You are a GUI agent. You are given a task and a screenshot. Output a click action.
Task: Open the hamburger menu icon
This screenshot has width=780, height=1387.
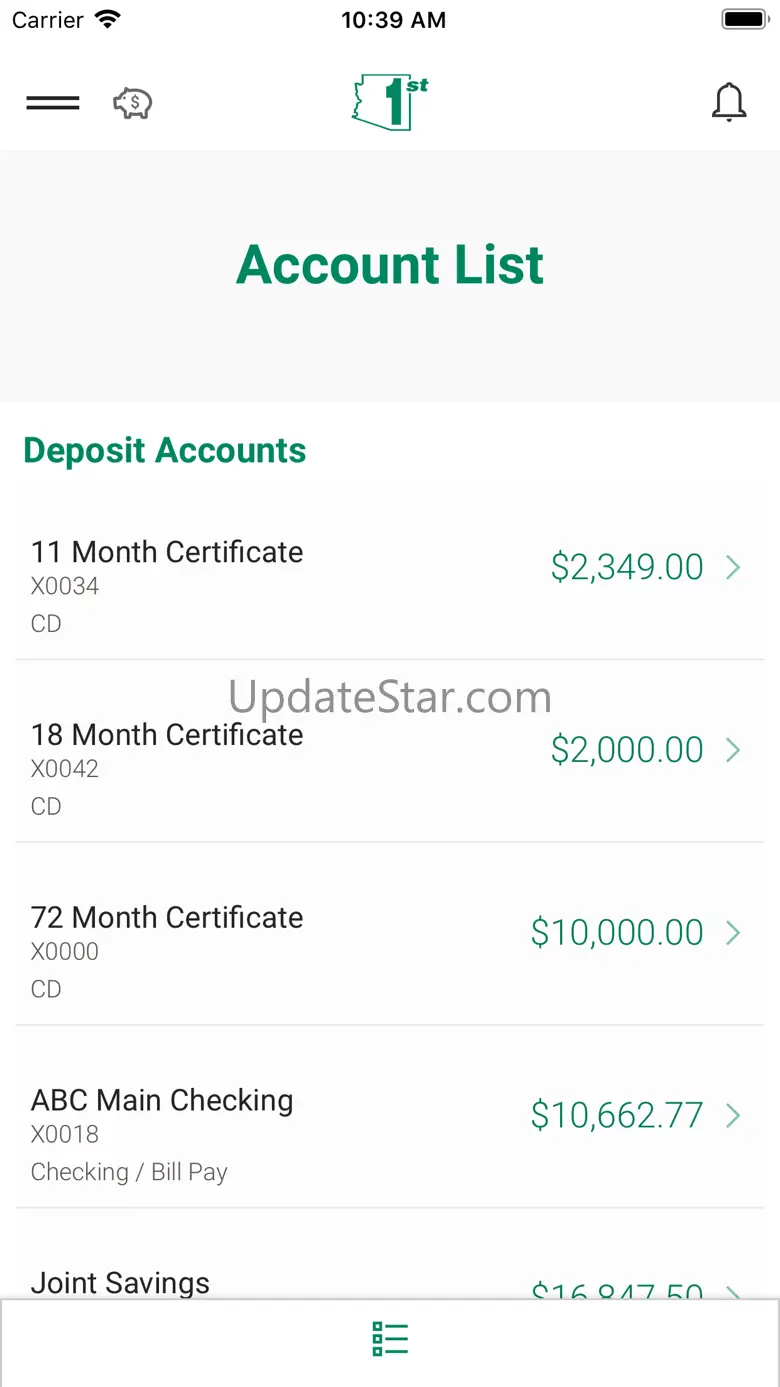coord(53,103)
